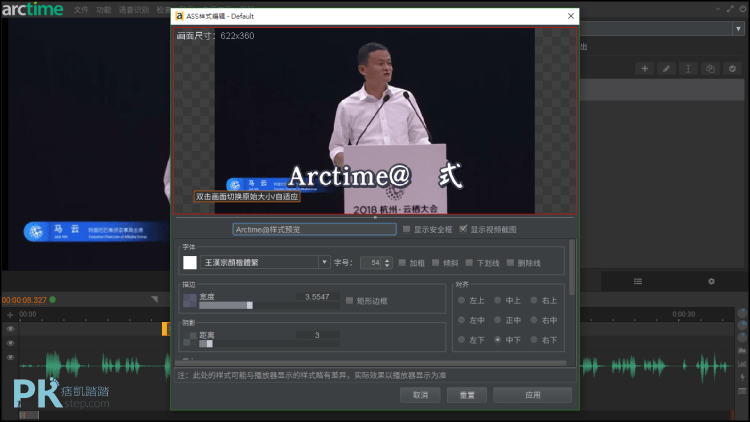Click the 0:00:30 mark on timeline ruler

coord(684,314)
